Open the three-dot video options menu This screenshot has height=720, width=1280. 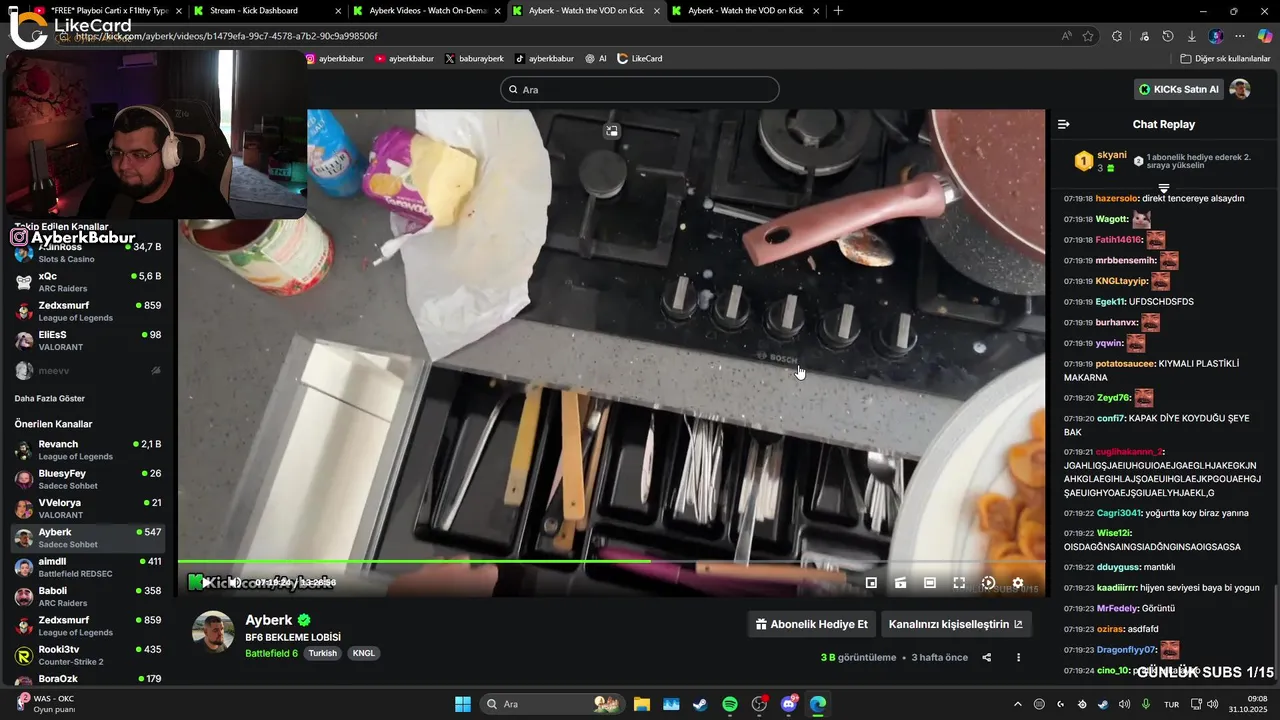(x=1019, y=657)
